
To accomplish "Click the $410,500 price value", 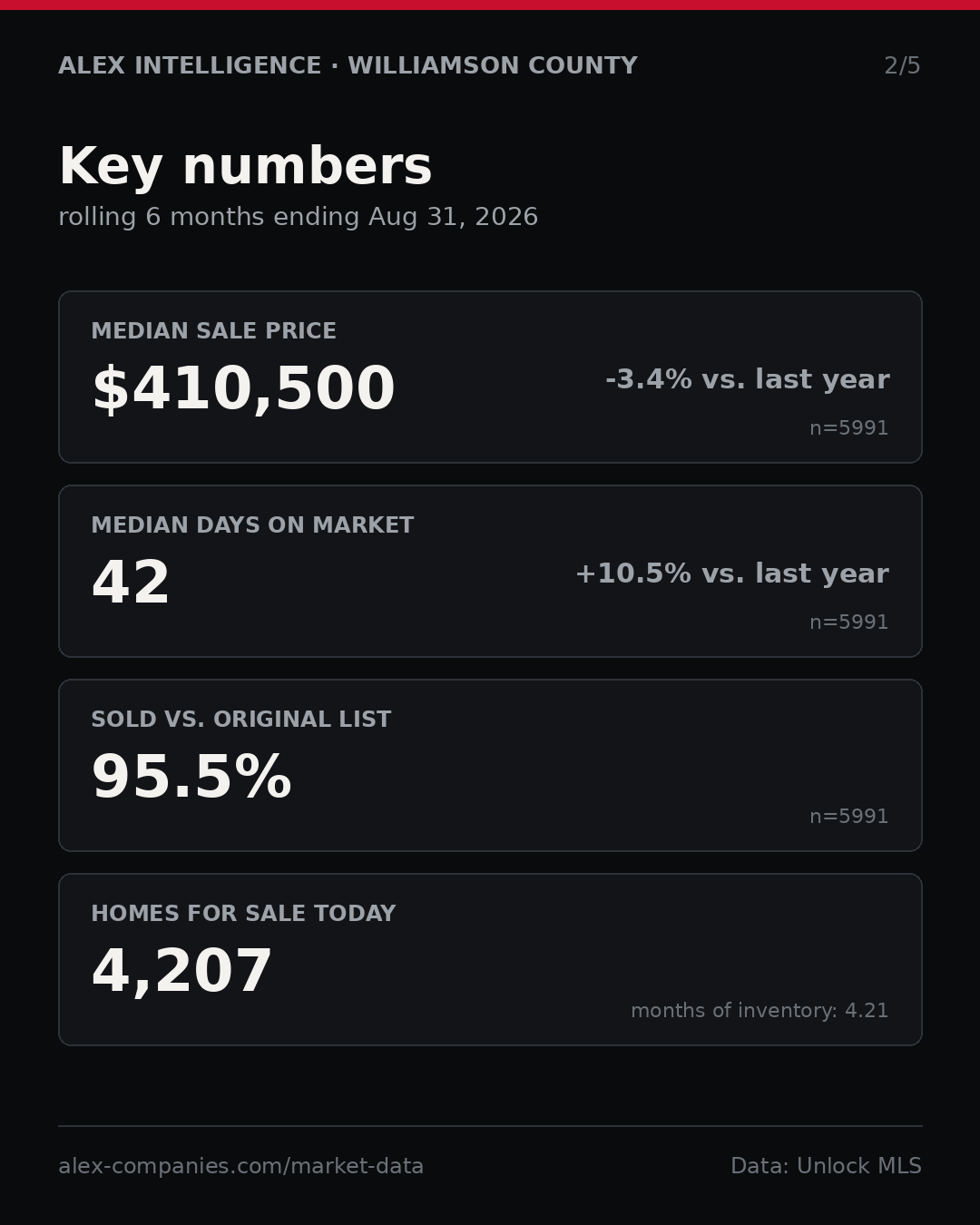I will (x=243, y=389).
